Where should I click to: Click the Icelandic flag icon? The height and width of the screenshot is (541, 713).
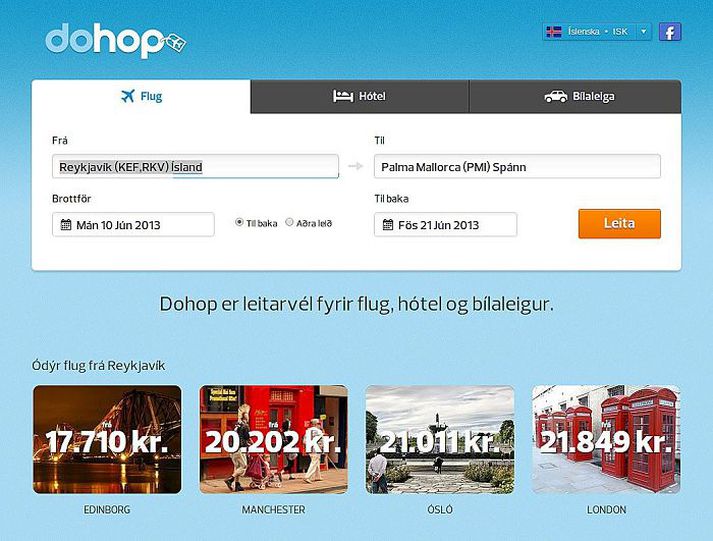point(553,32)
